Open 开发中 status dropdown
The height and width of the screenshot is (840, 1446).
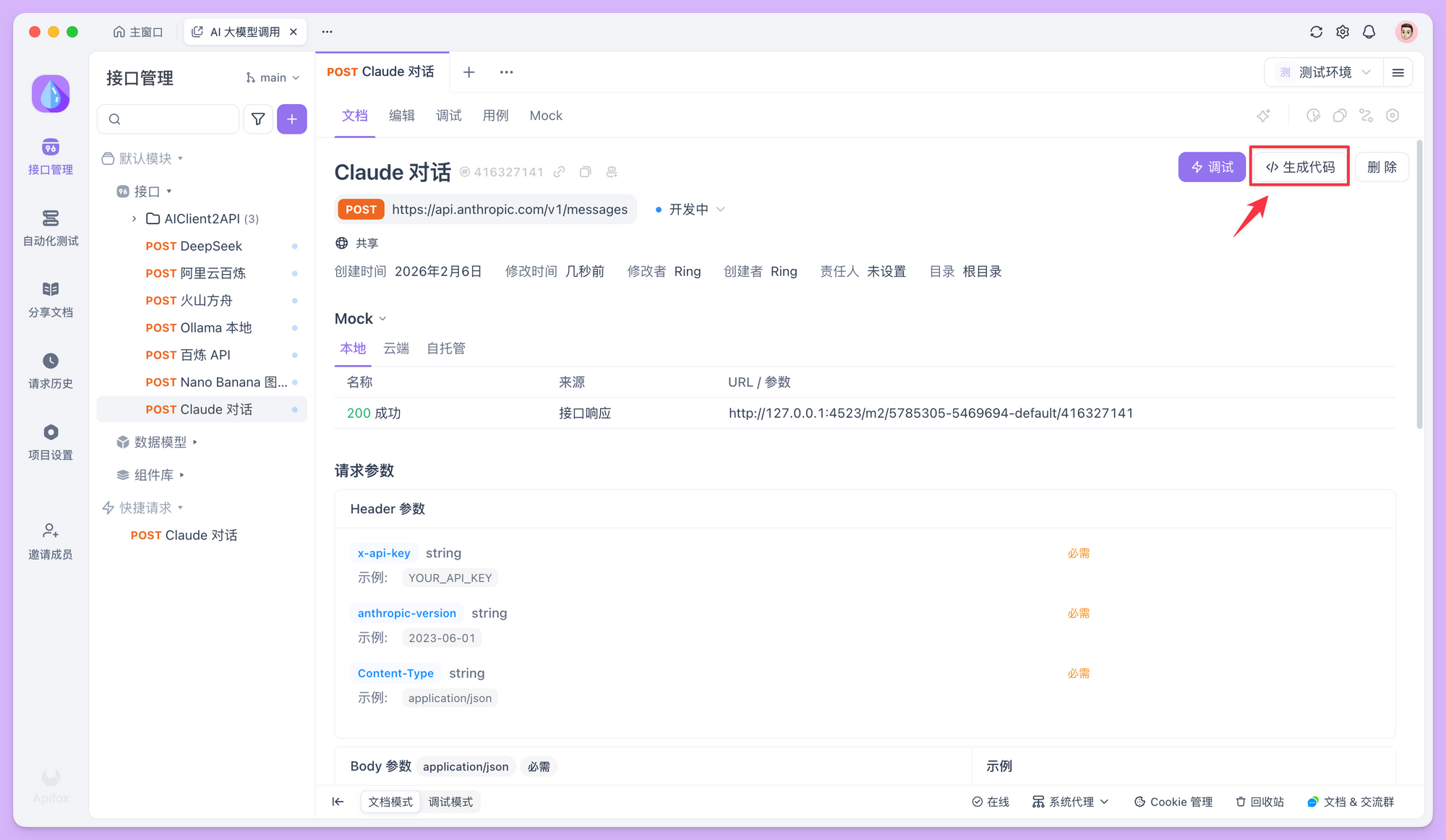click(x=690, y=210)
